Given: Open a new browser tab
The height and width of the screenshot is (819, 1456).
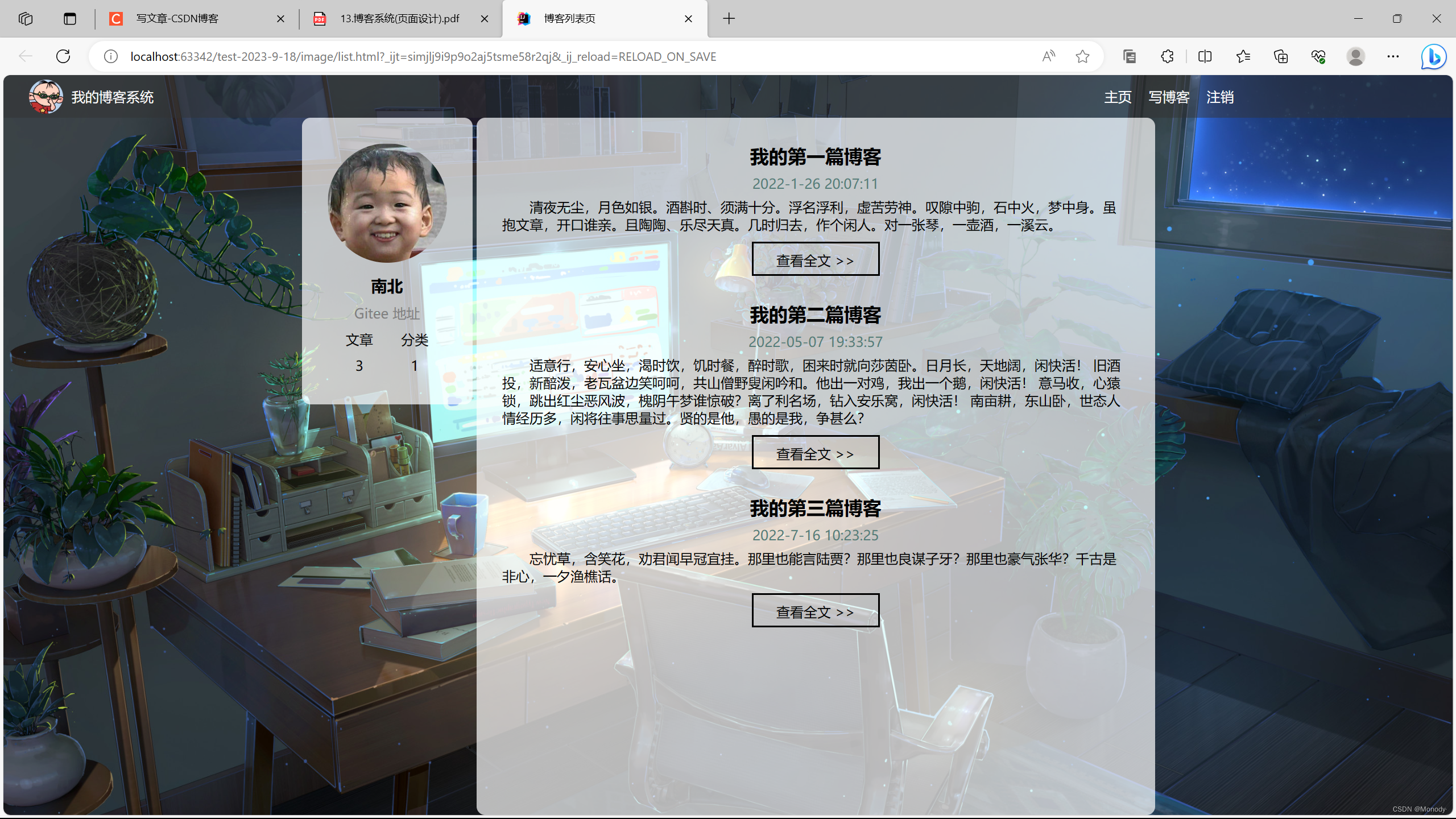Looking at the screenshot, I should [x=729, y=19].
